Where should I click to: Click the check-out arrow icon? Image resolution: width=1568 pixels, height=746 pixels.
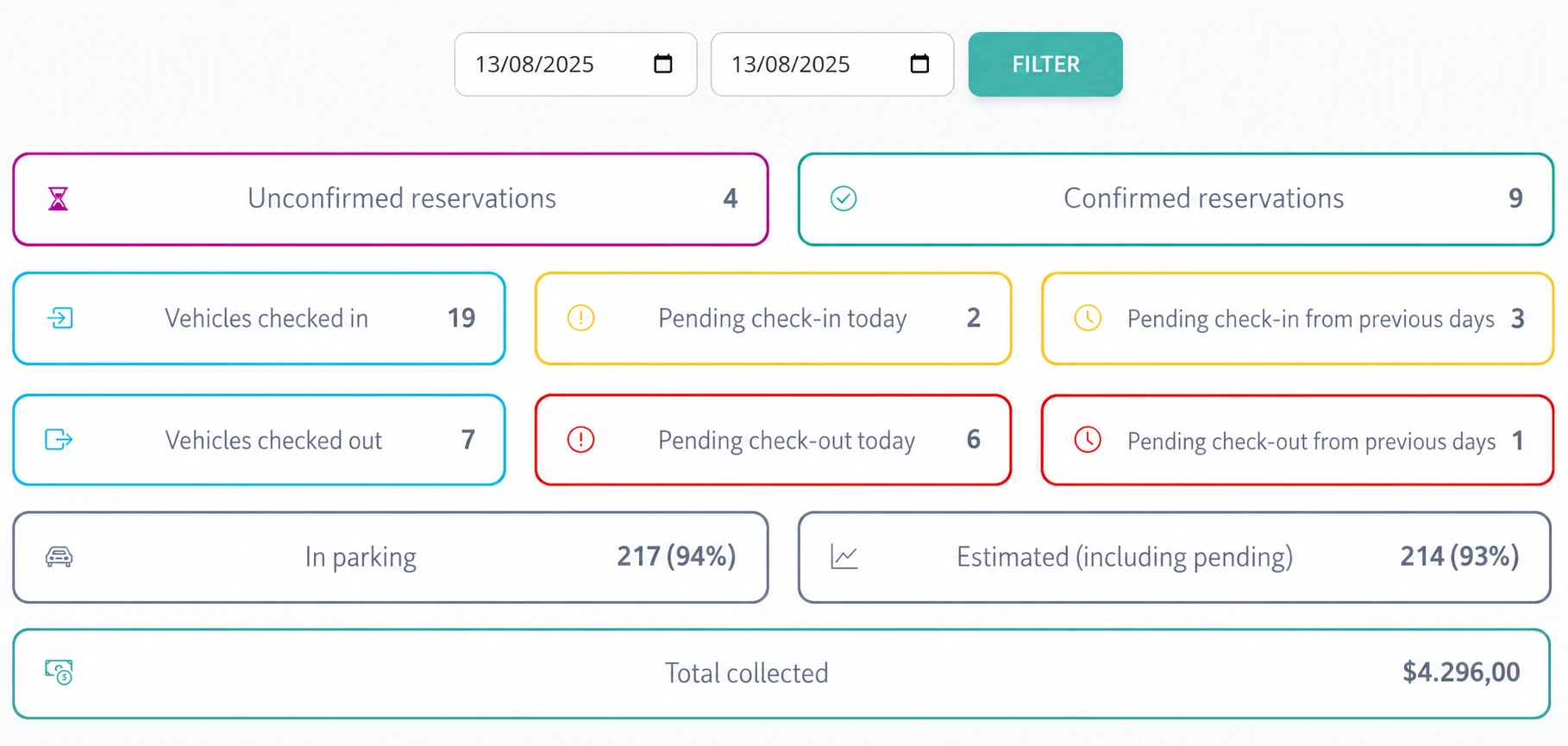click(x=59, y=440)
